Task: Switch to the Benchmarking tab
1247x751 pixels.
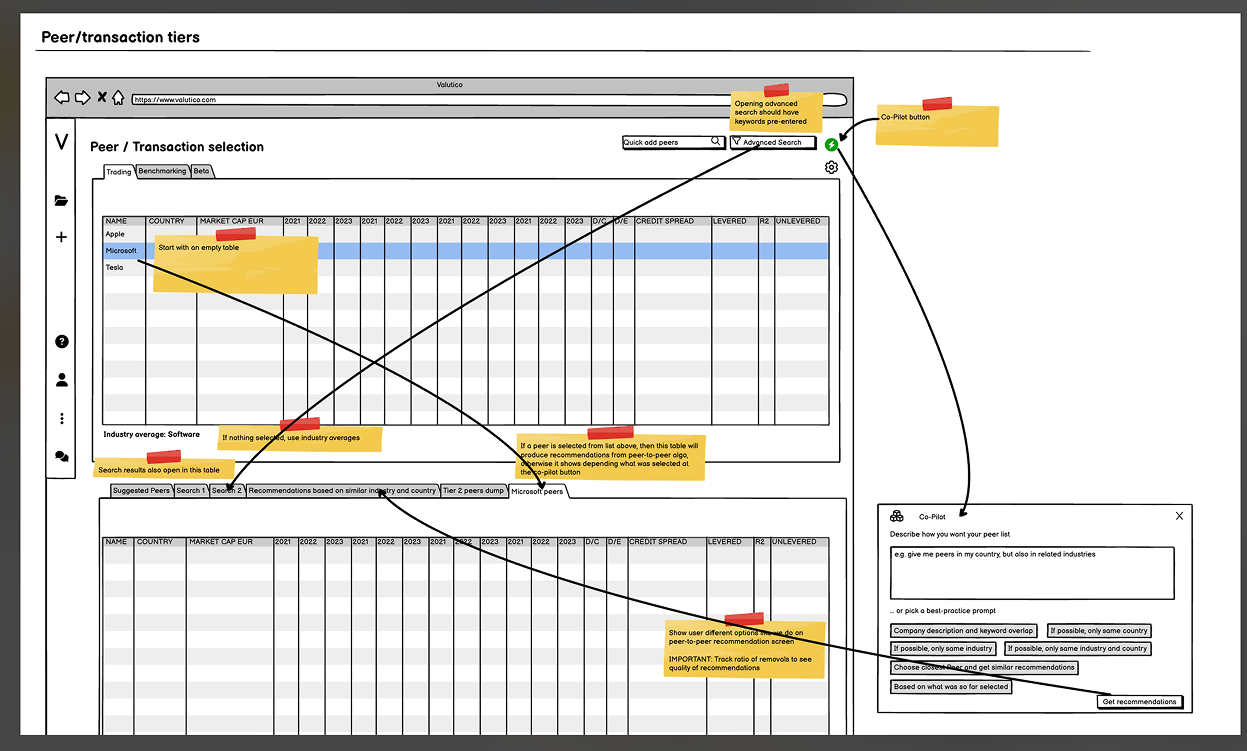Action: (162, 171)
